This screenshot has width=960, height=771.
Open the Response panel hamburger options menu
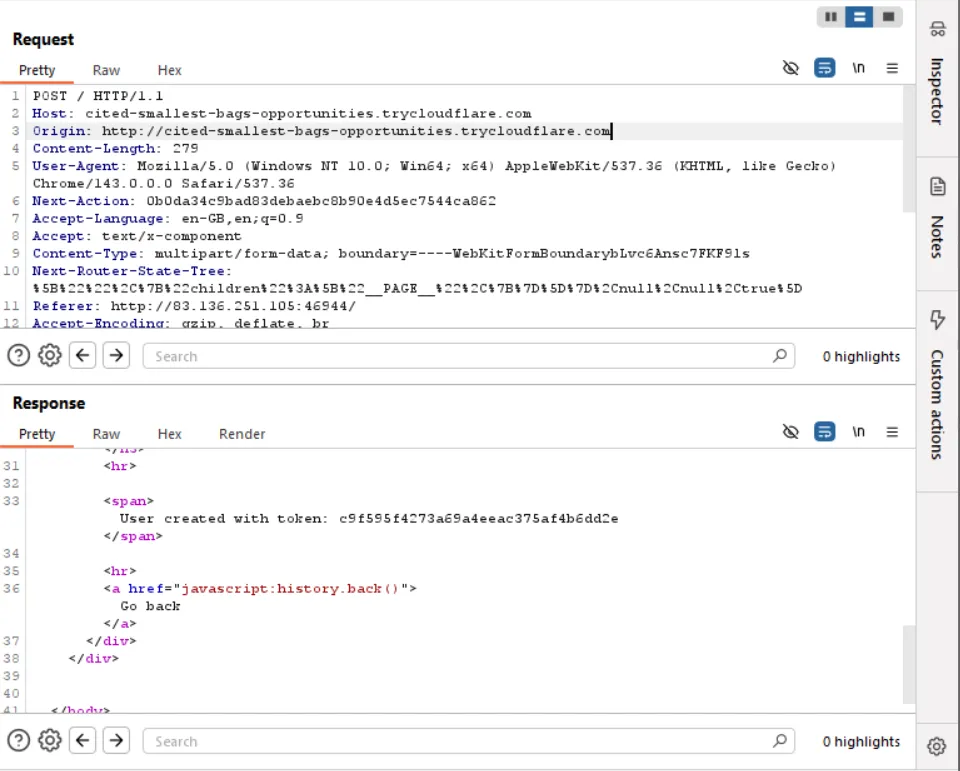click(x=892, y=433)
